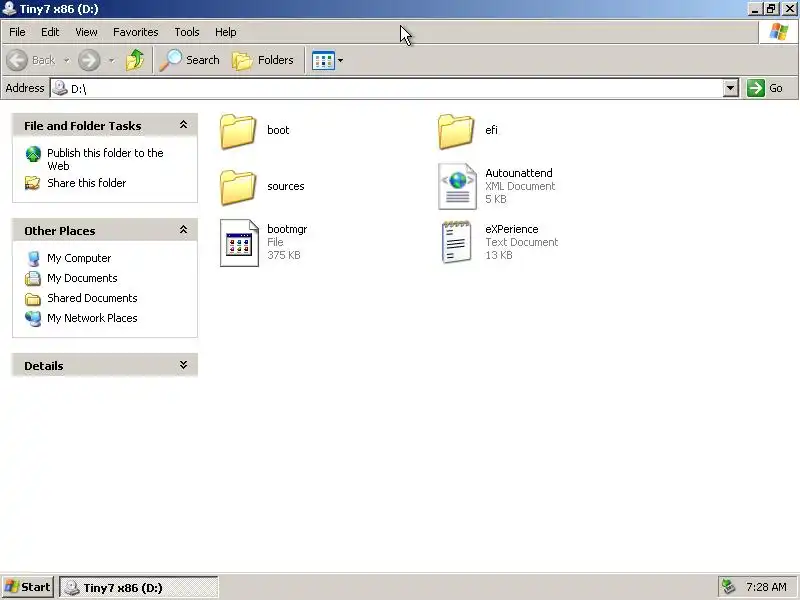This screenshot has width=800, height=600.
Task: Click the Autounattend file name
Action: click(519, 173)
